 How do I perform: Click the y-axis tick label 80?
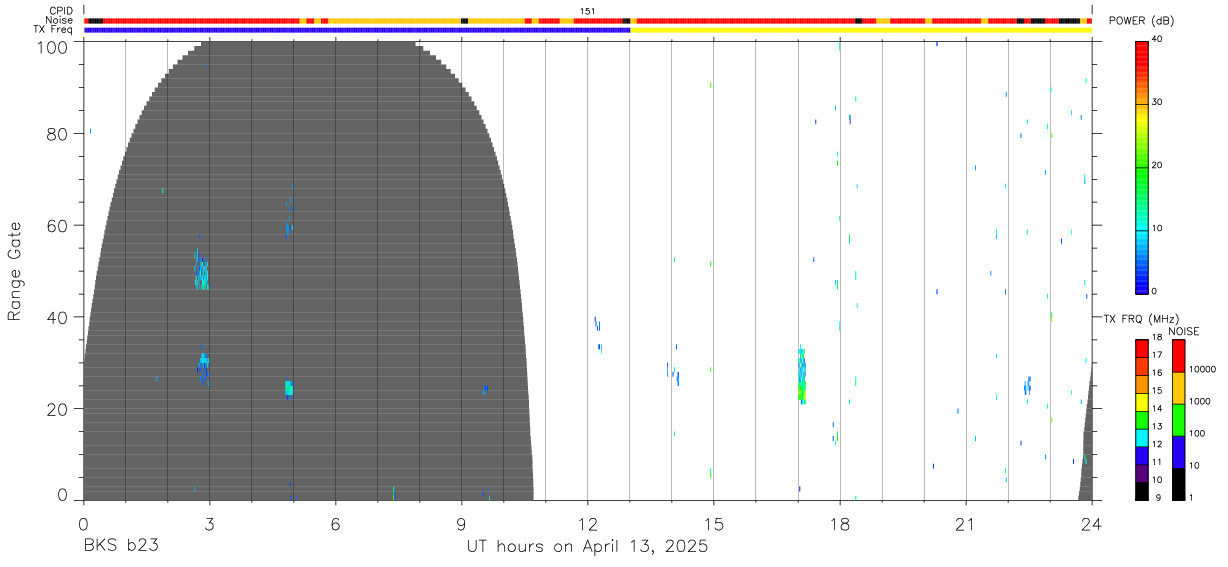[59, 134]
